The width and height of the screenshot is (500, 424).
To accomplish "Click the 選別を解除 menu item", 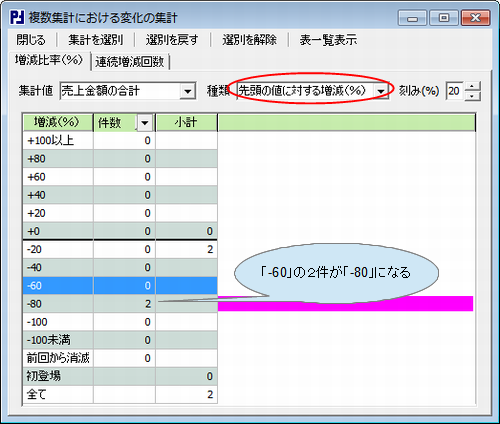I will 249,40.
